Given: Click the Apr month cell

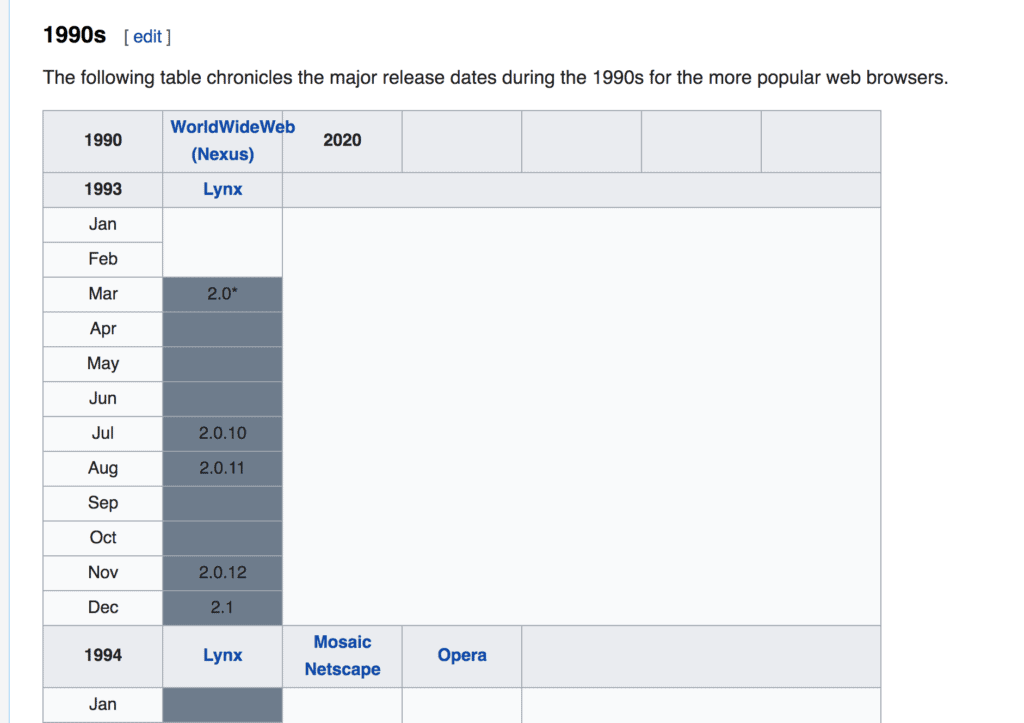Looking at the screenshot, I should click(x=103, y=329).
